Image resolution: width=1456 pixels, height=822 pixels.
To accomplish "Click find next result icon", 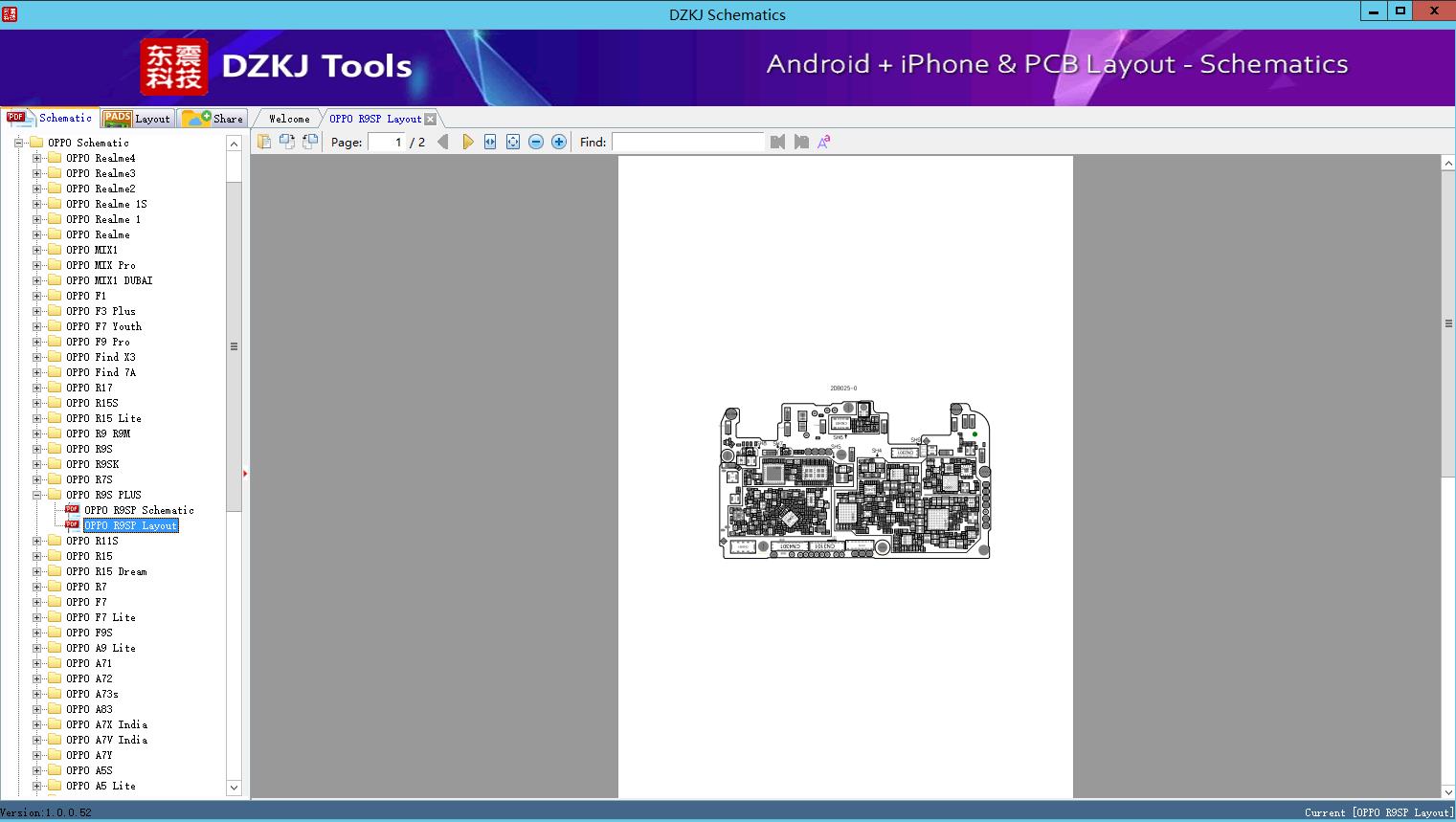I will click(x=801, y=142).
